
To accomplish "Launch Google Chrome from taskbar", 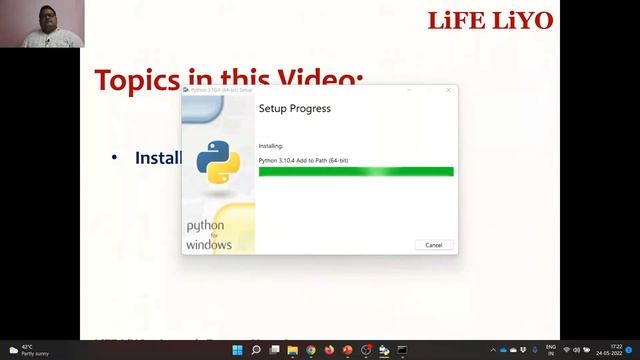I will (x=311, y=350).
